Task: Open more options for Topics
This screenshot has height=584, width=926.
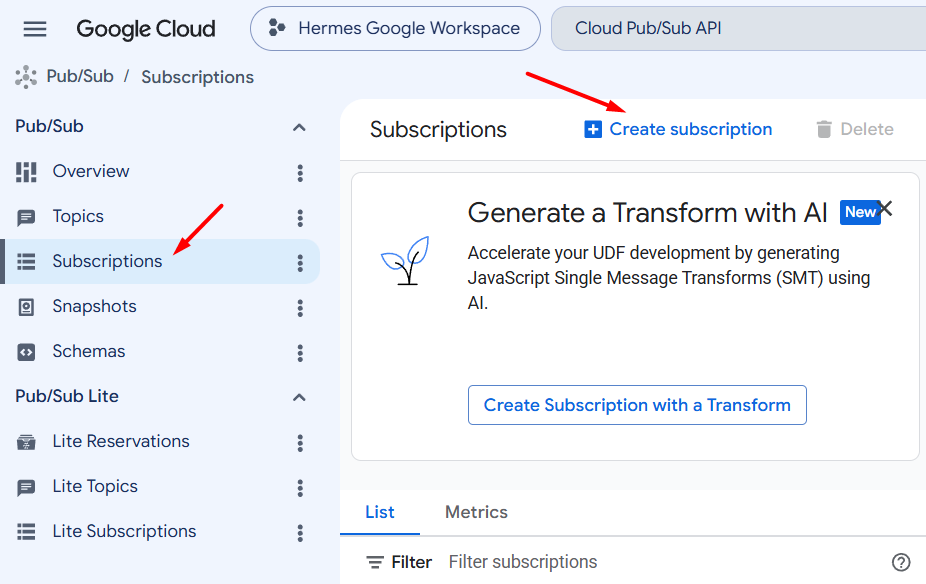Action: [300, 218]
